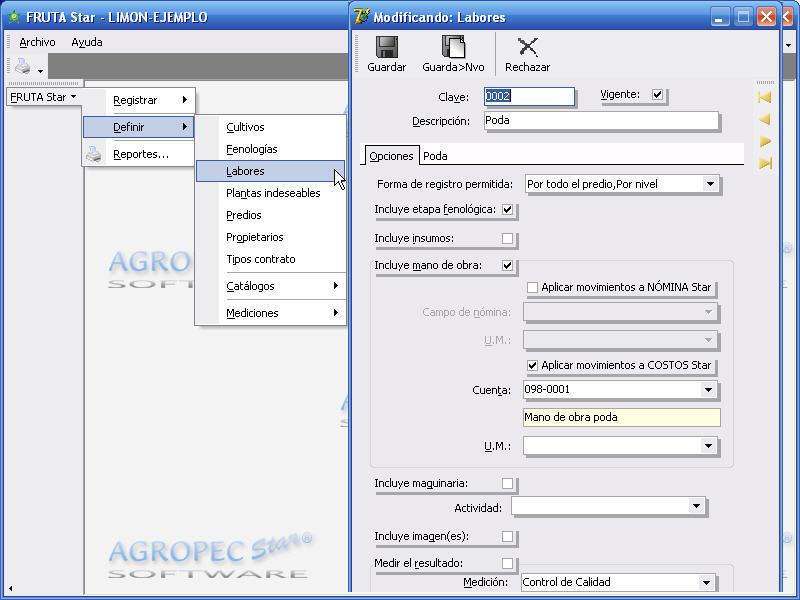
Task: Click the Clave input field
Action: pyautogui.click(x=529, y=96)
